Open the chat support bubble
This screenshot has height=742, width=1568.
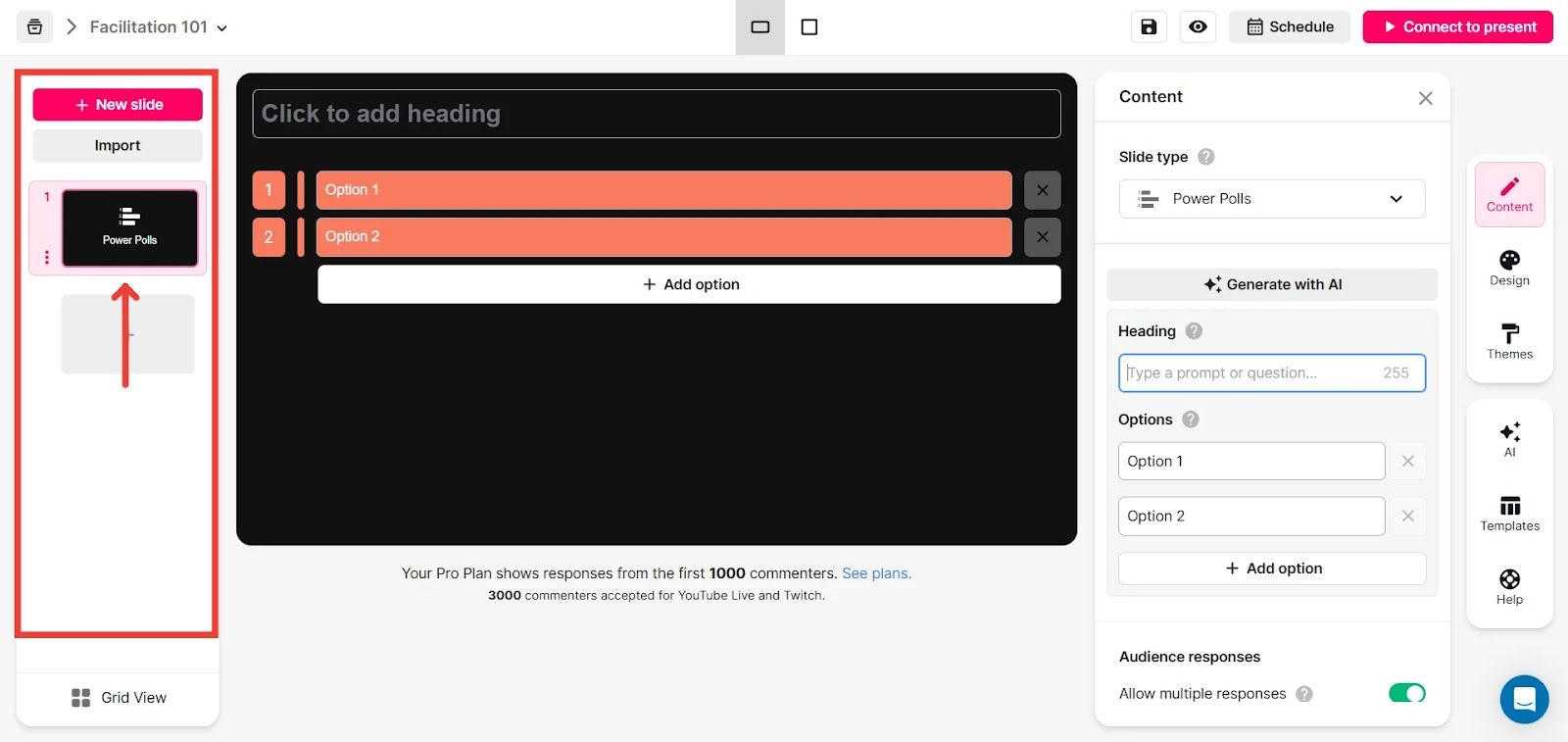pos(1524,699)
